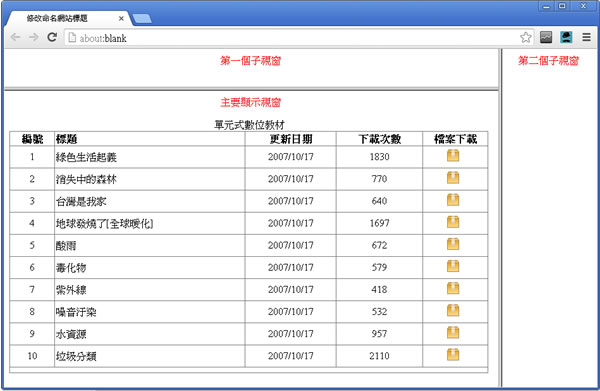Click download count 1830
Image resolution: width=600 pixels, height=391 pixels.
pyautogui.click(x=379, y=157)
